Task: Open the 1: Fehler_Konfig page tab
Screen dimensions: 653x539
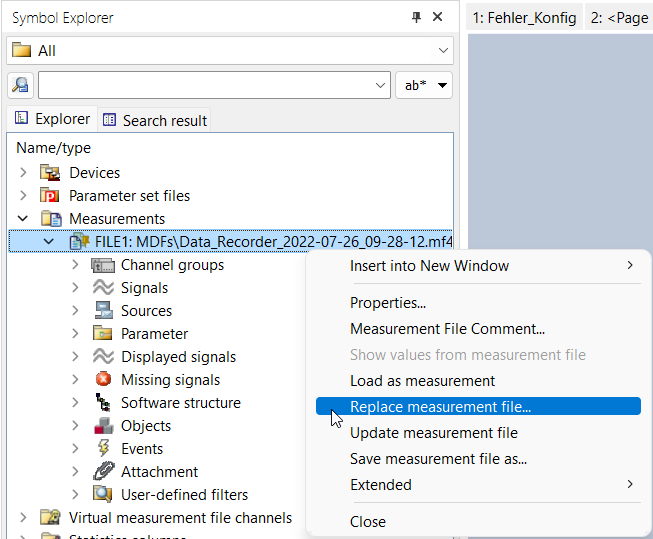Action: tap(524, 18)
